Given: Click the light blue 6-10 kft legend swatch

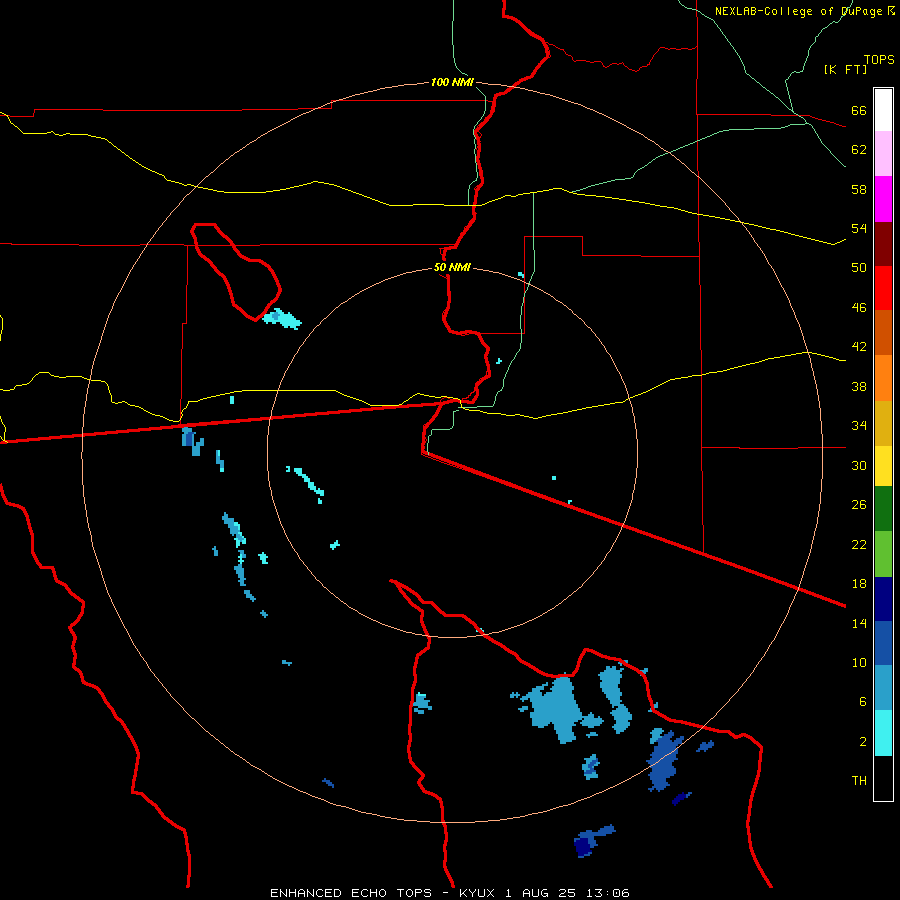Looking at the screenshot, I should click(883, 688).
